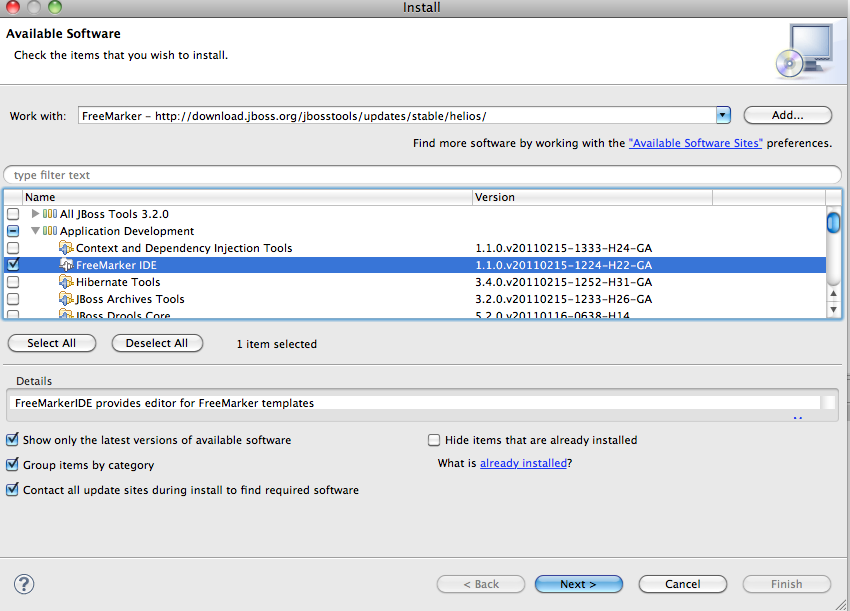Click the Details description text area
Screen dimensions: 850x611
(415, 403)
